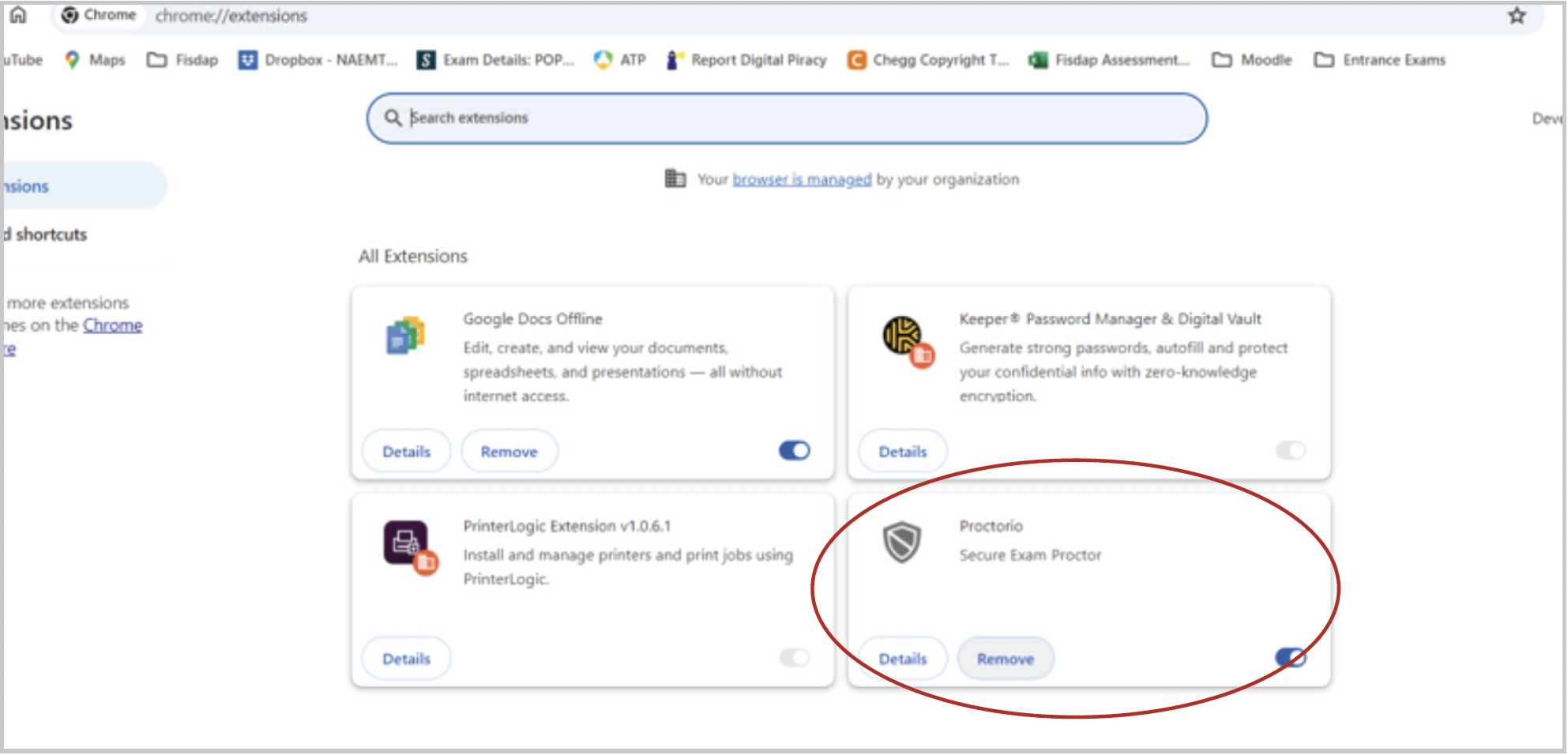Click the 'PrinterLogic Extension v1.0.6.1' title
Viewport: 1568px width, 755px height.
(x=566, y=526)
